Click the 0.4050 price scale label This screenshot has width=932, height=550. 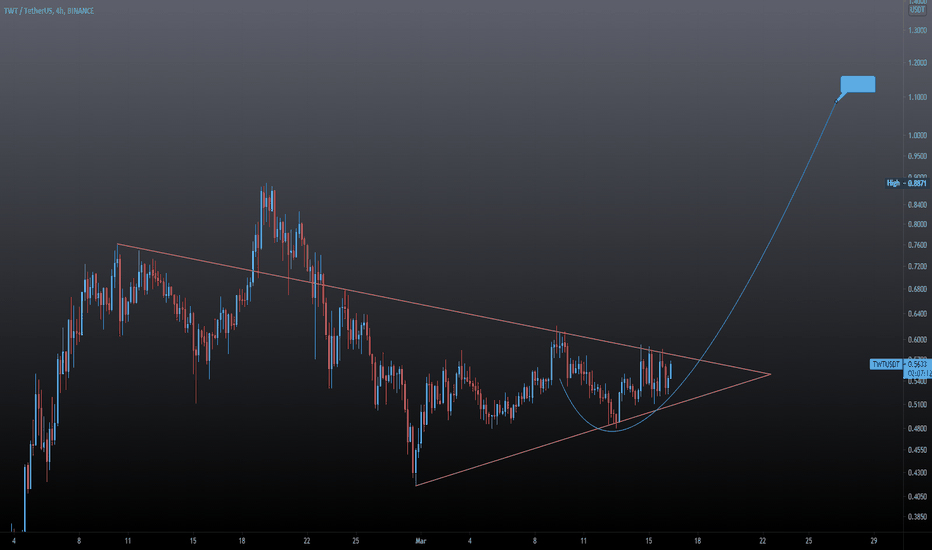(917, 496)
